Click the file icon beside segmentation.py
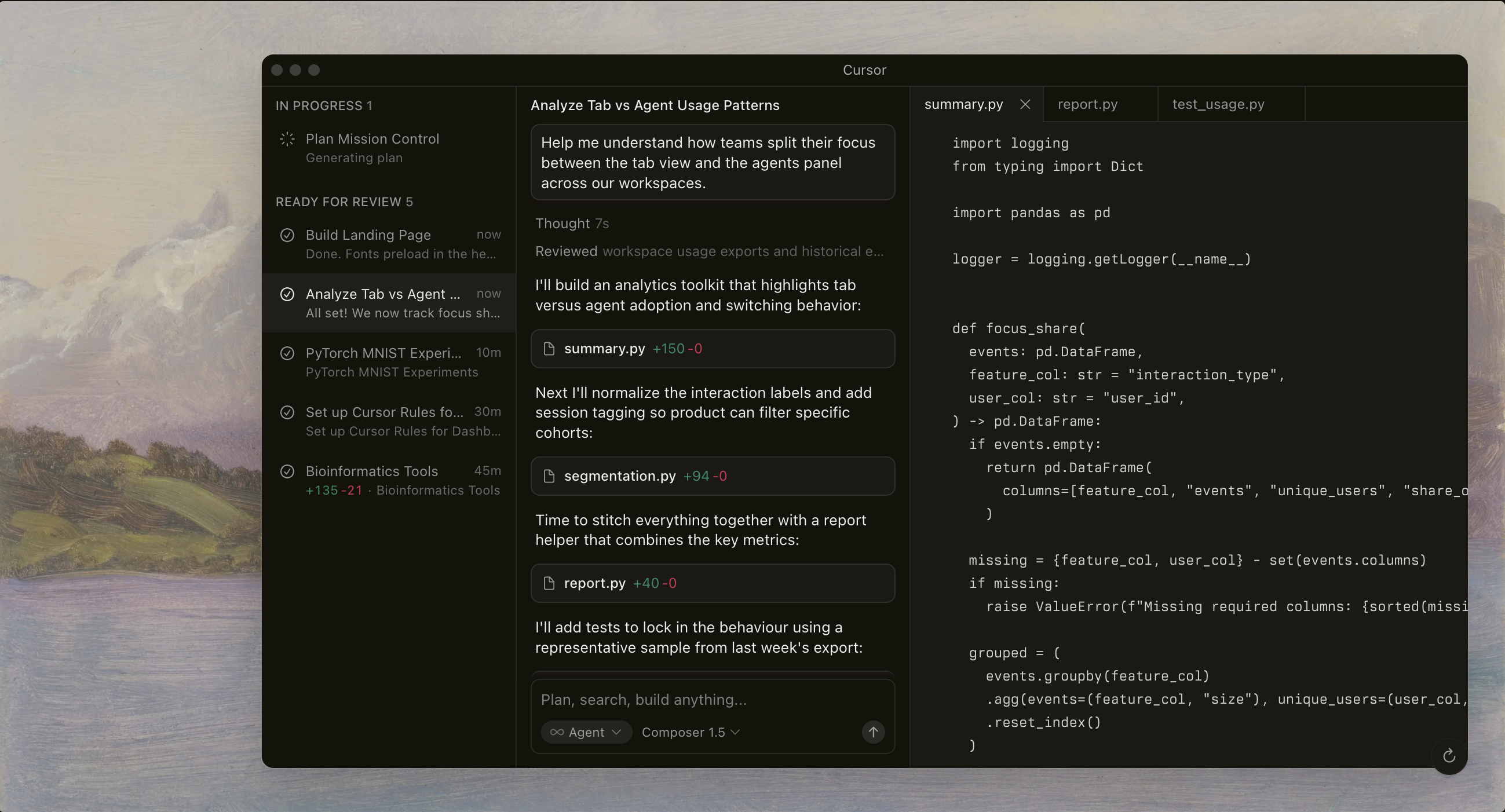This screenshot has width=1505, height=812. point(549,476)
